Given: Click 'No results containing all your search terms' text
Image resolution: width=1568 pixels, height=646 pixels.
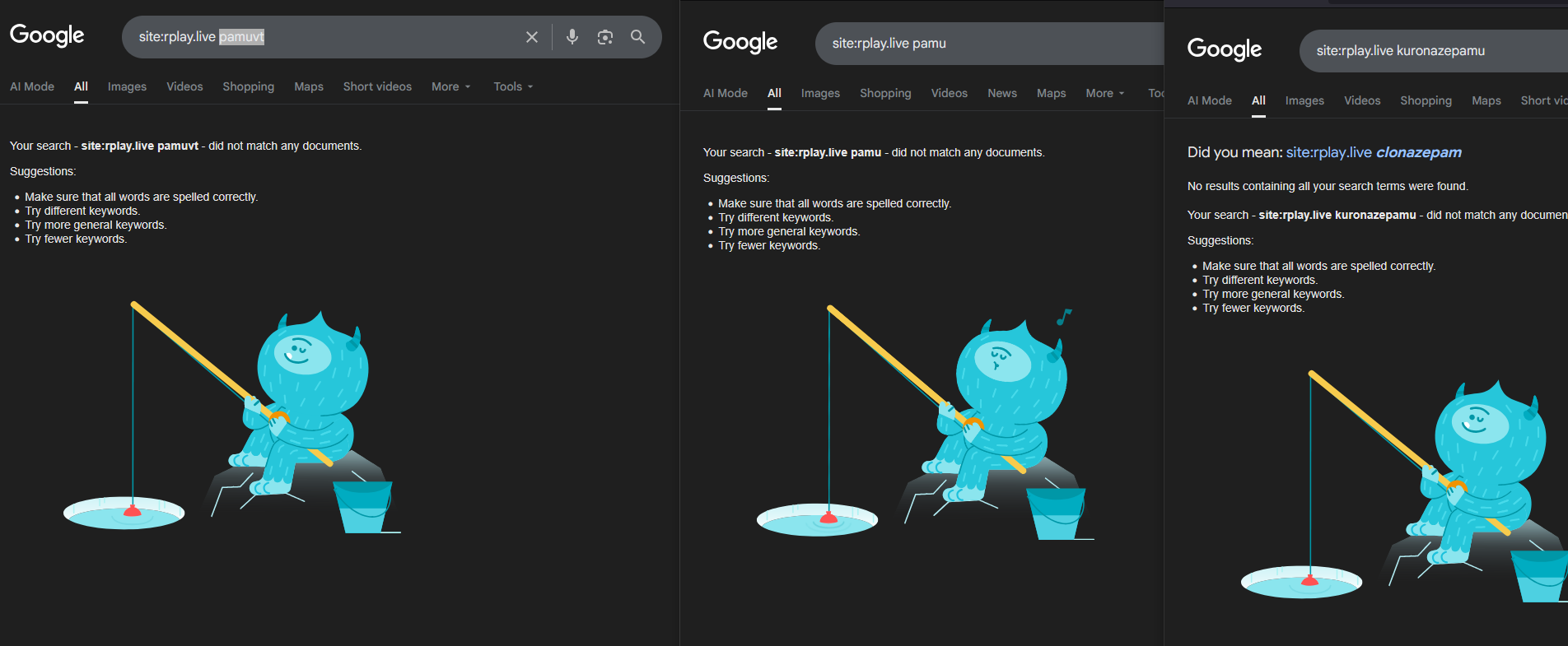Looking at the screenshot, I should (x=1328, y=186).
